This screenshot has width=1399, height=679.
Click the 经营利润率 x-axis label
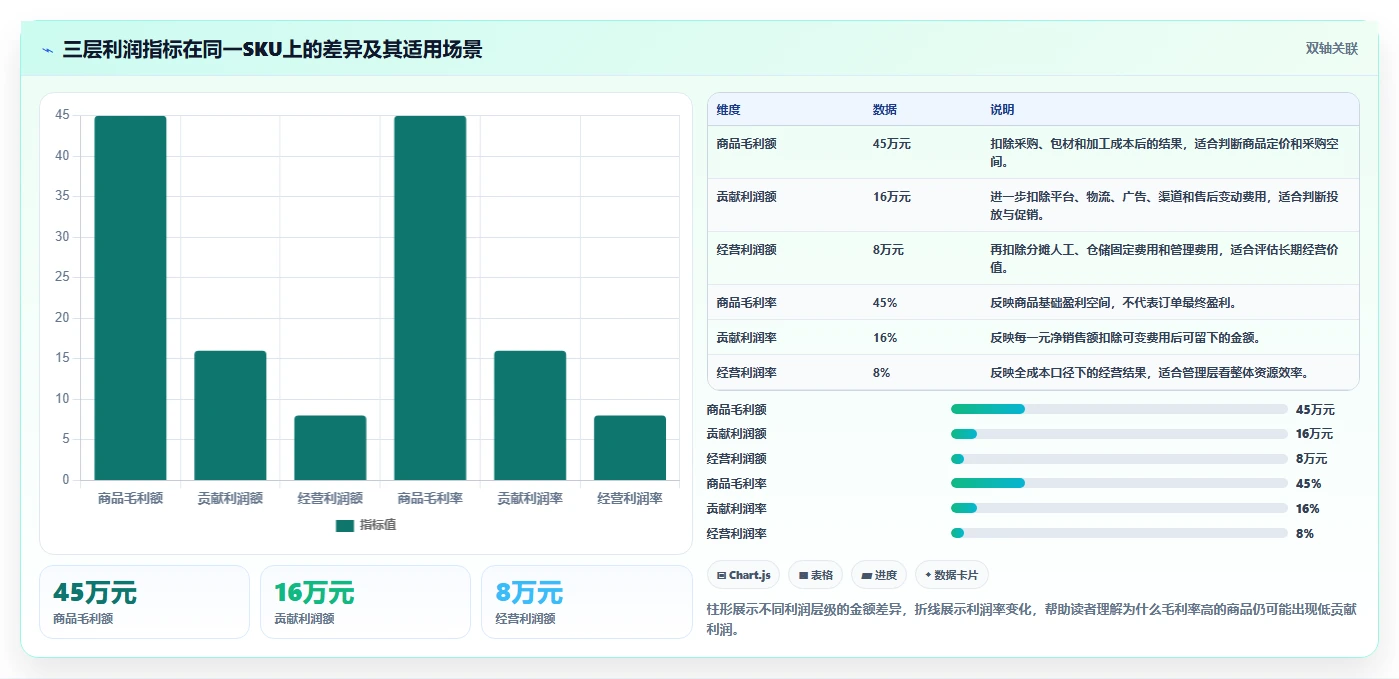pyautogui.click(x=630, y=498)
